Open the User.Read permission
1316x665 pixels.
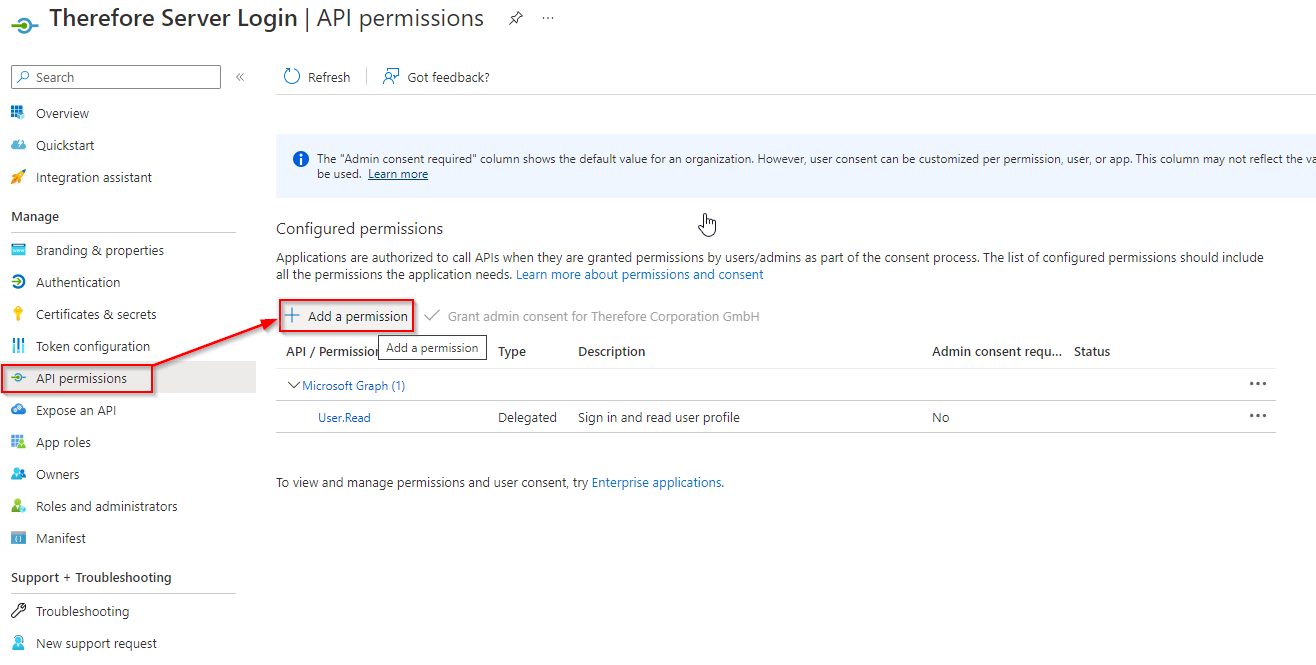pyautogui.click(x=344, y=417)
